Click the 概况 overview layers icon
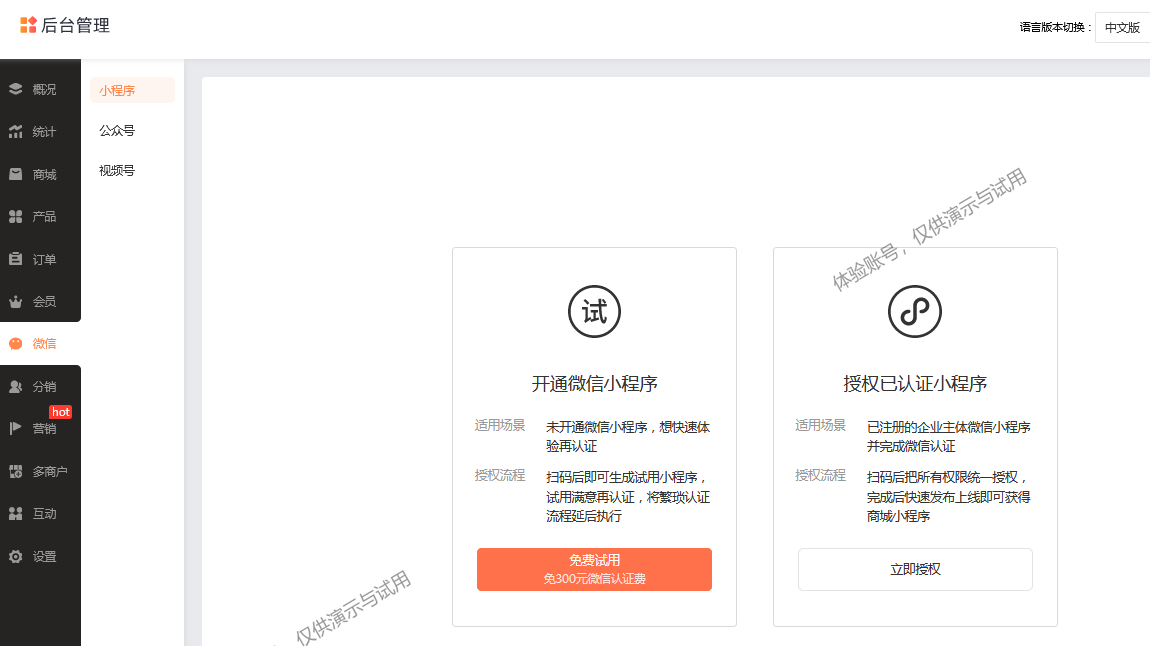Screen dimensions: 1150x646 tap(15, 89)
